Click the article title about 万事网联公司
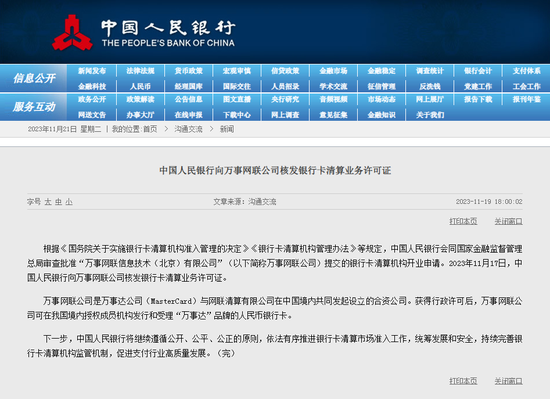Screen dimensions: 550x399 [x=275, y=170]
